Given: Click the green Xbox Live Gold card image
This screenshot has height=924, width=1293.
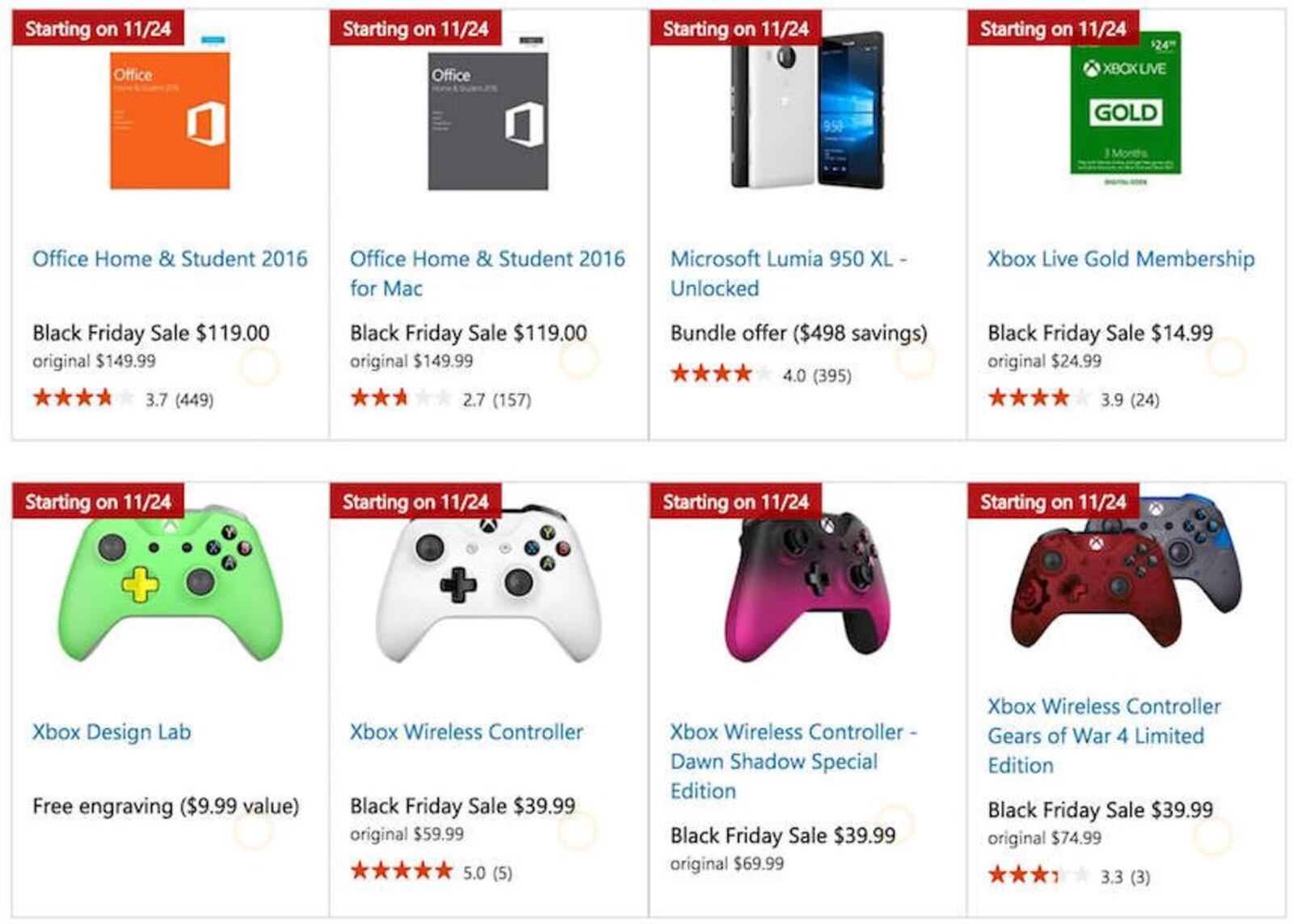Looking at the screenshot, I should click(x=1126, y=107).
